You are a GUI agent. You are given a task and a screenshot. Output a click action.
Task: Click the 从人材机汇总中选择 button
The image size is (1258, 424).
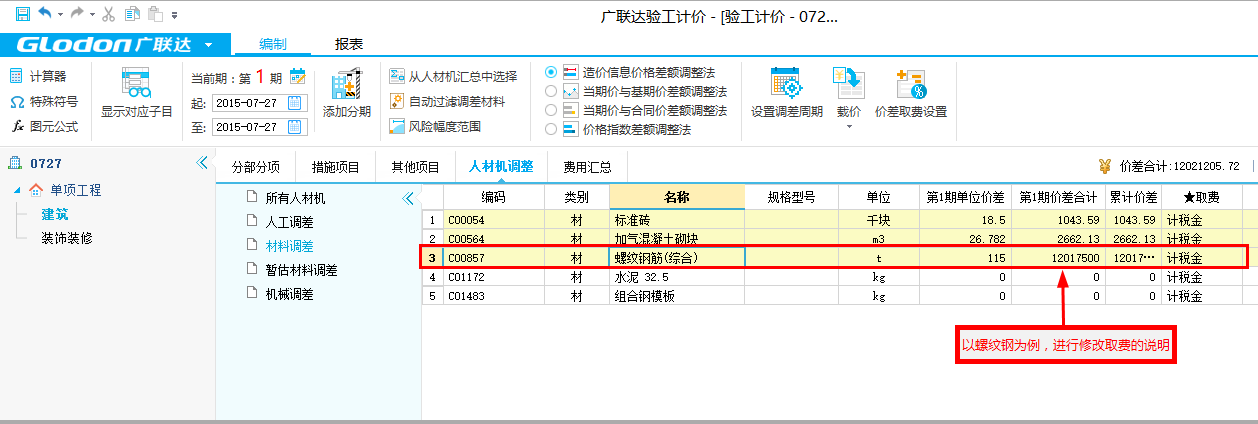pyautogui.click(x=453, y=76)
